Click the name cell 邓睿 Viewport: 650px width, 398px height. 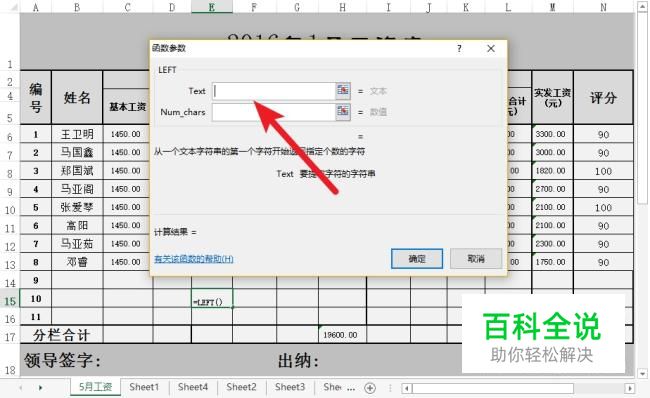[77, 262]
